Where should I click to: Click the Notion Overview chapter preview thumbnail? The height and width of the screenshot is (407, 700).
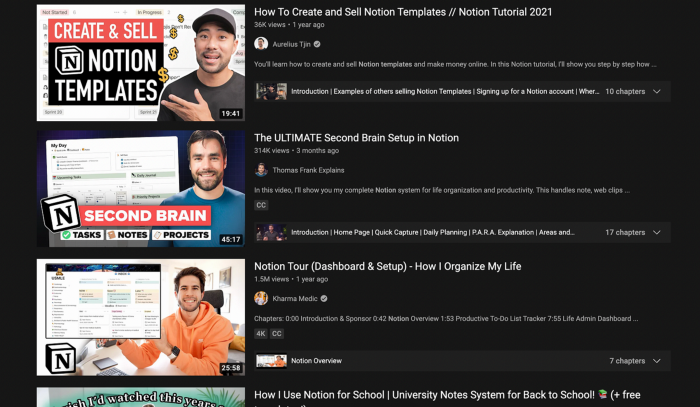point(271,361)
